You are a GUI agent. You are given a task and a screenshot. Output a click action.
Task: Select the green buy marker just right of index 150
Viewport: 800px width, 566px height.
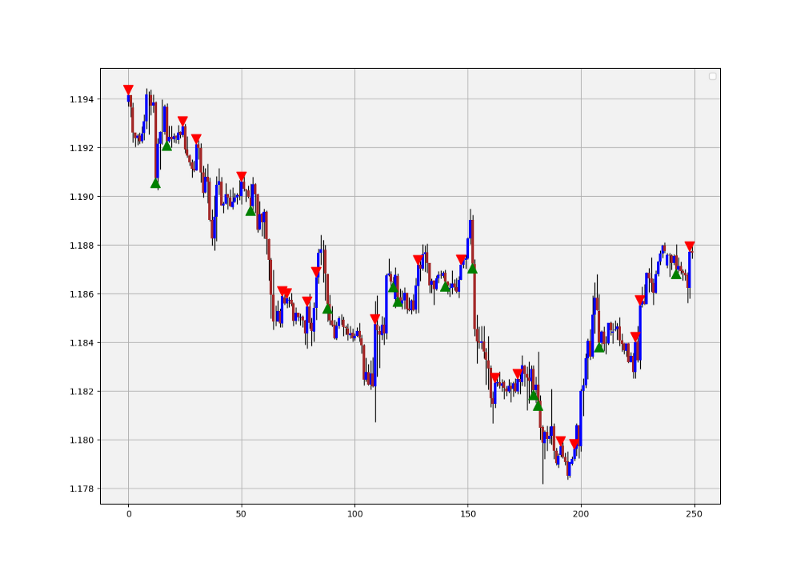(x=472, y=268)
